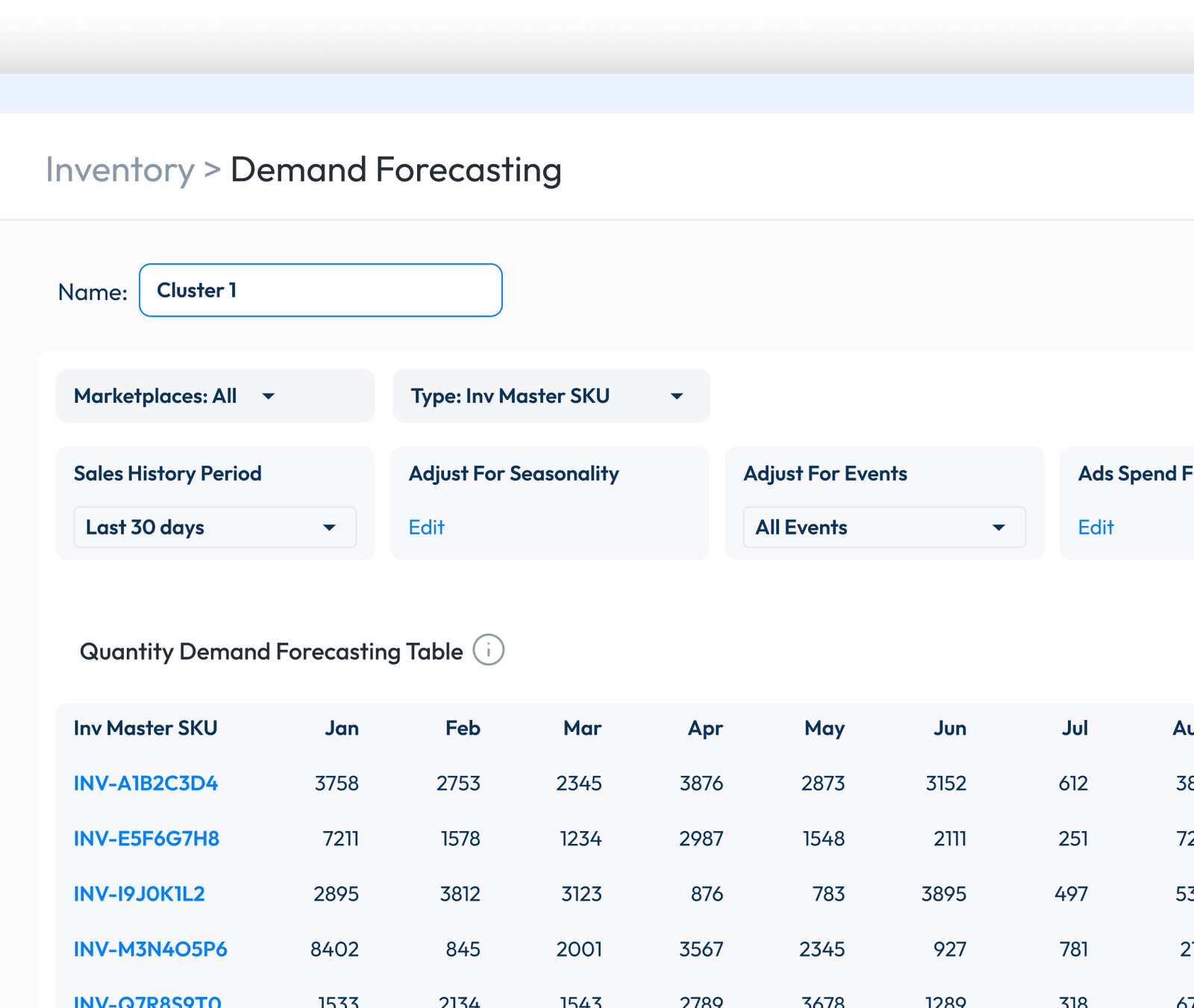This screenshot has height=1008, width=1194.
Task: Expand the Type: Inv Master SKU dropdown
Action: [551, 396]
